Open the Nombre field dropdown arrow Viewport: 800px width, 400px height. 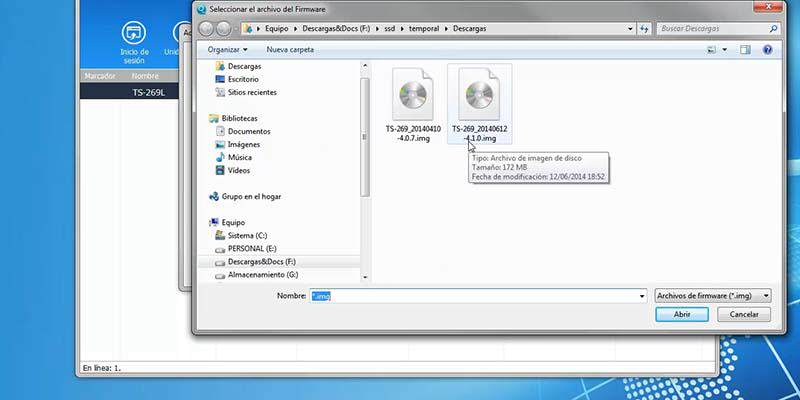(x=642, y=296)
